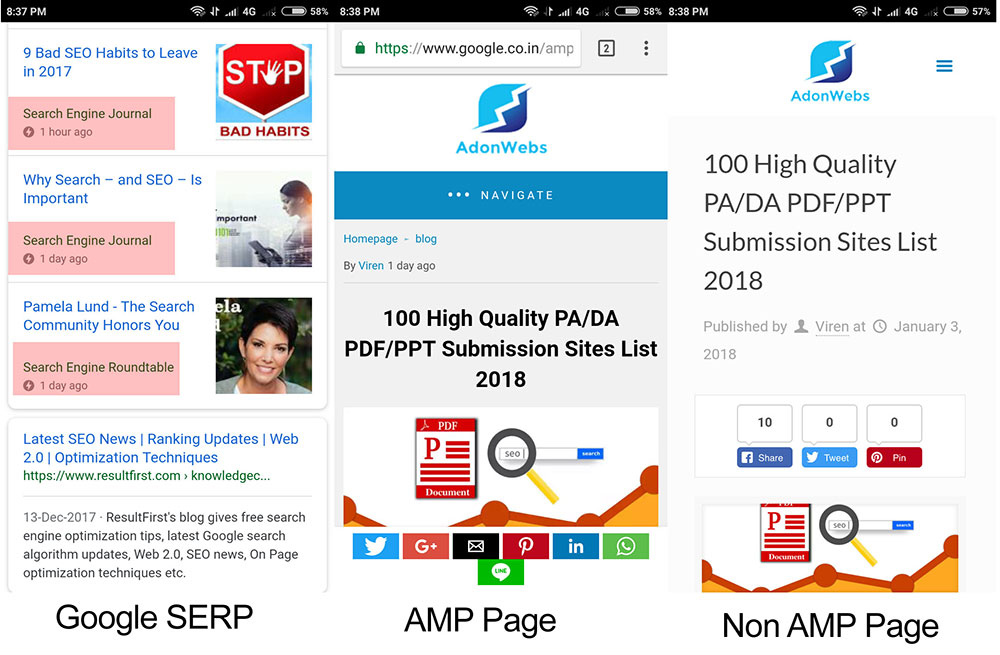This screenshot has width=1000, height=655.
Task: Click the Tweet button
Action: pos(829,457)
